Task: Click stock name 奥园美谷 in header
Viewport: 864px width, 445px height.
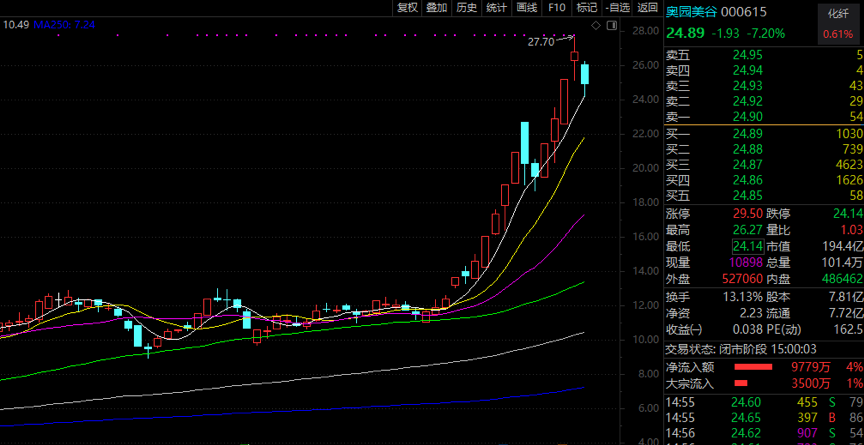Action: (x=693, y=10)
